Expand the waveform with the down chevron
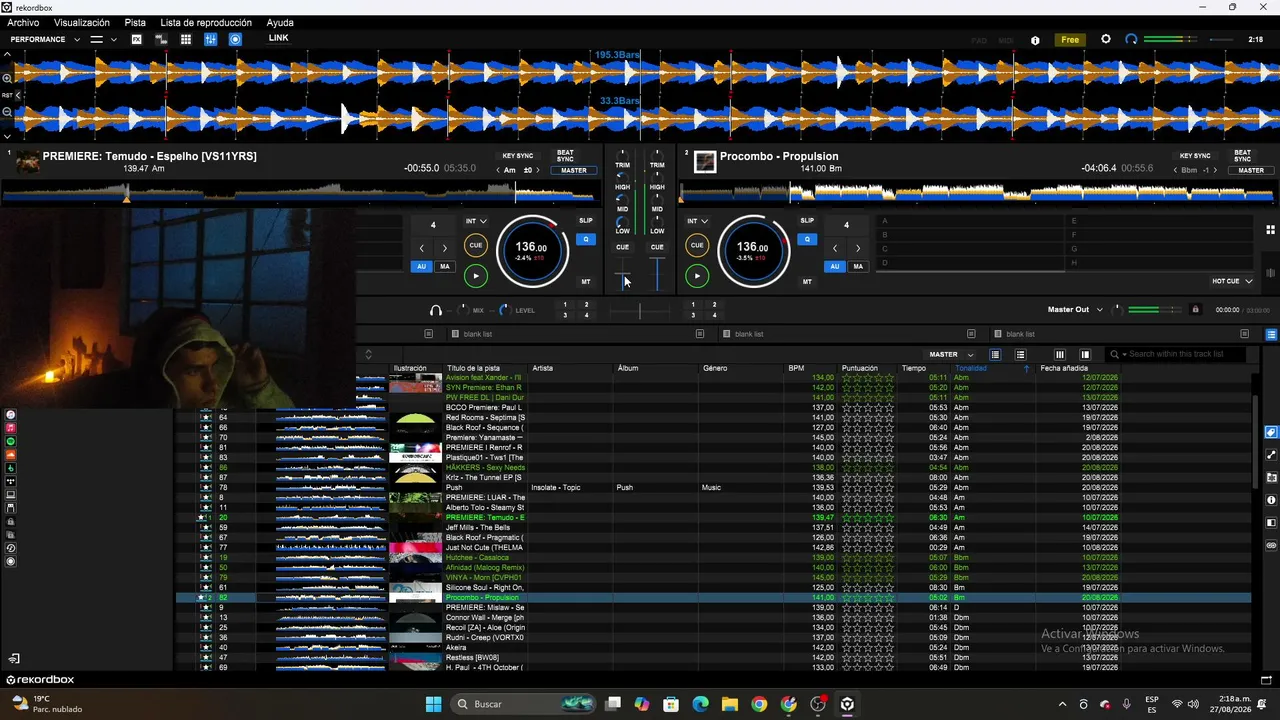The image size is (1280, 720). coord(7,136)
